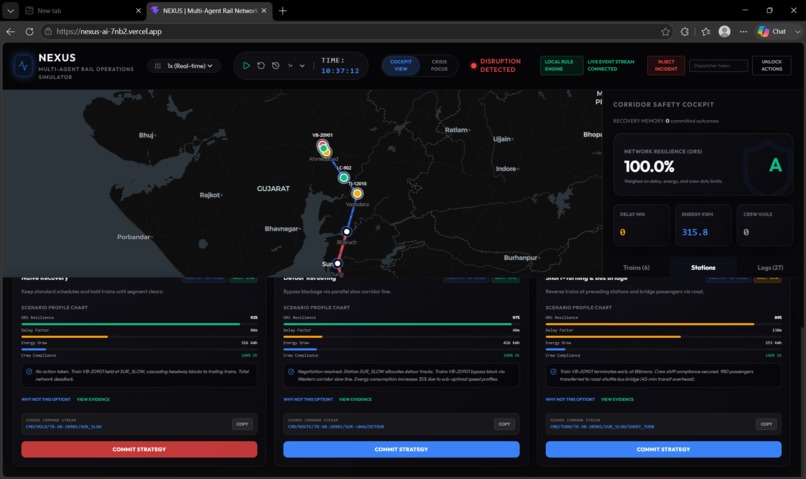This screenshot has height=479, width=806.
Task: Click the red Inject Incident button
Action: (666, 65)
